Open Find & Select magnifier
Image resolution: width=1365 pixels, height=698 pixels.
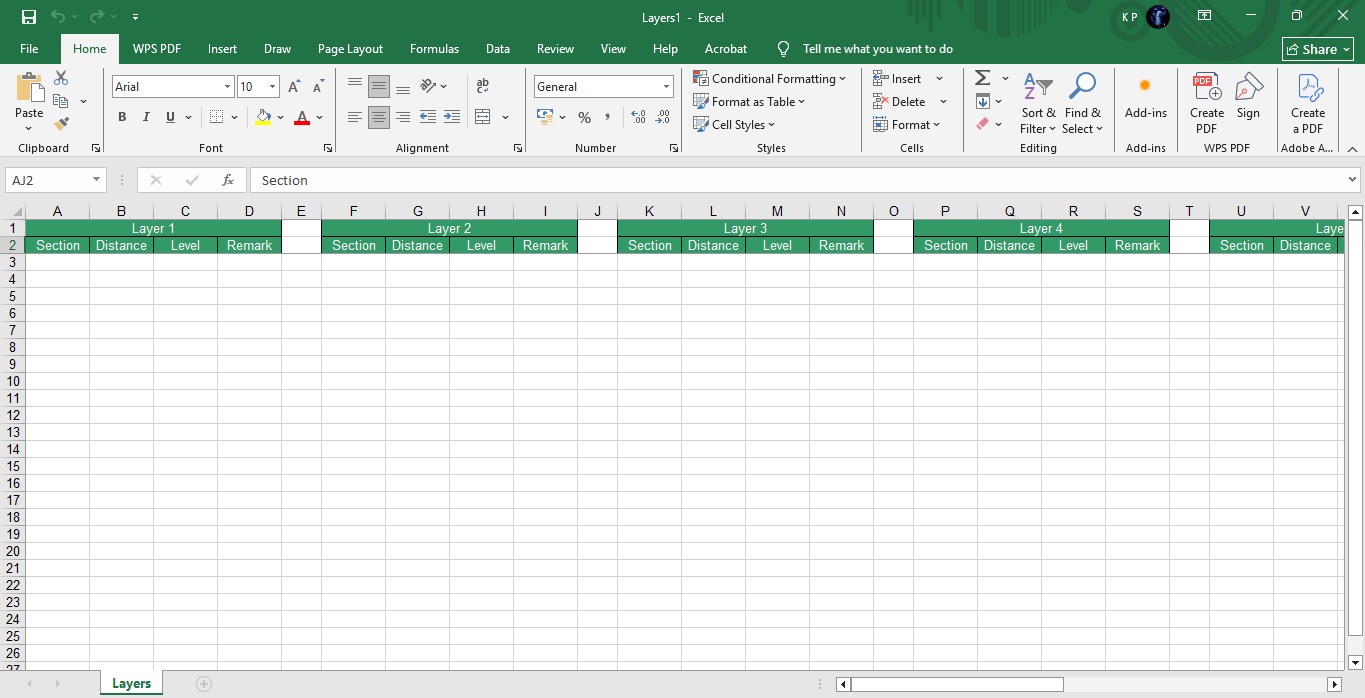(x=1083, y=104)
